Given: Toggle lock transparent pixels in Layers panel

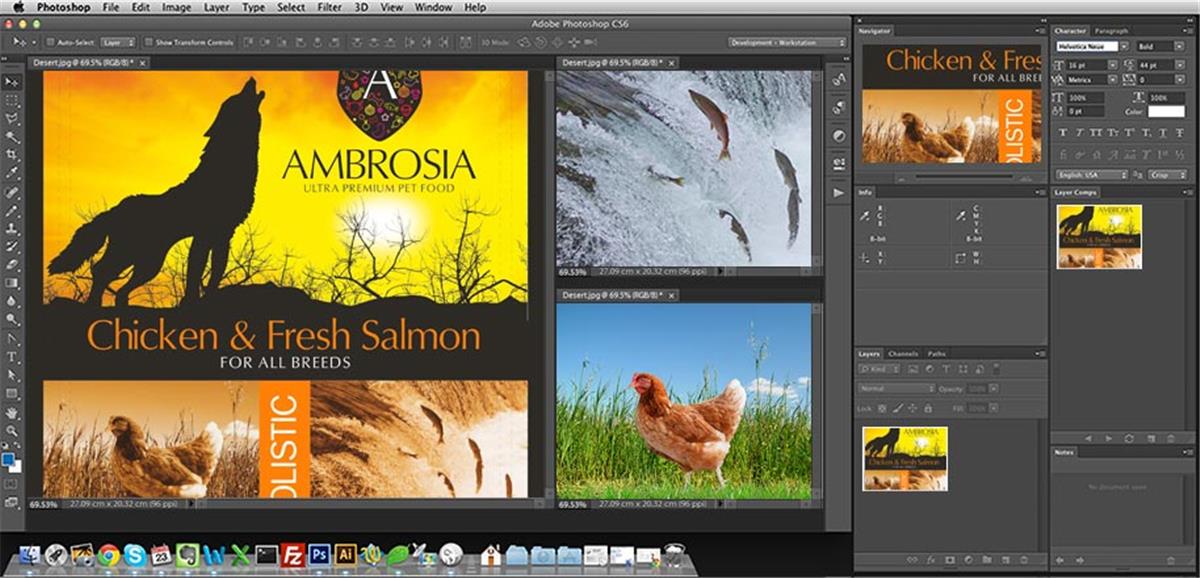Looking at the screenshot, I should [x=882, y=408].
